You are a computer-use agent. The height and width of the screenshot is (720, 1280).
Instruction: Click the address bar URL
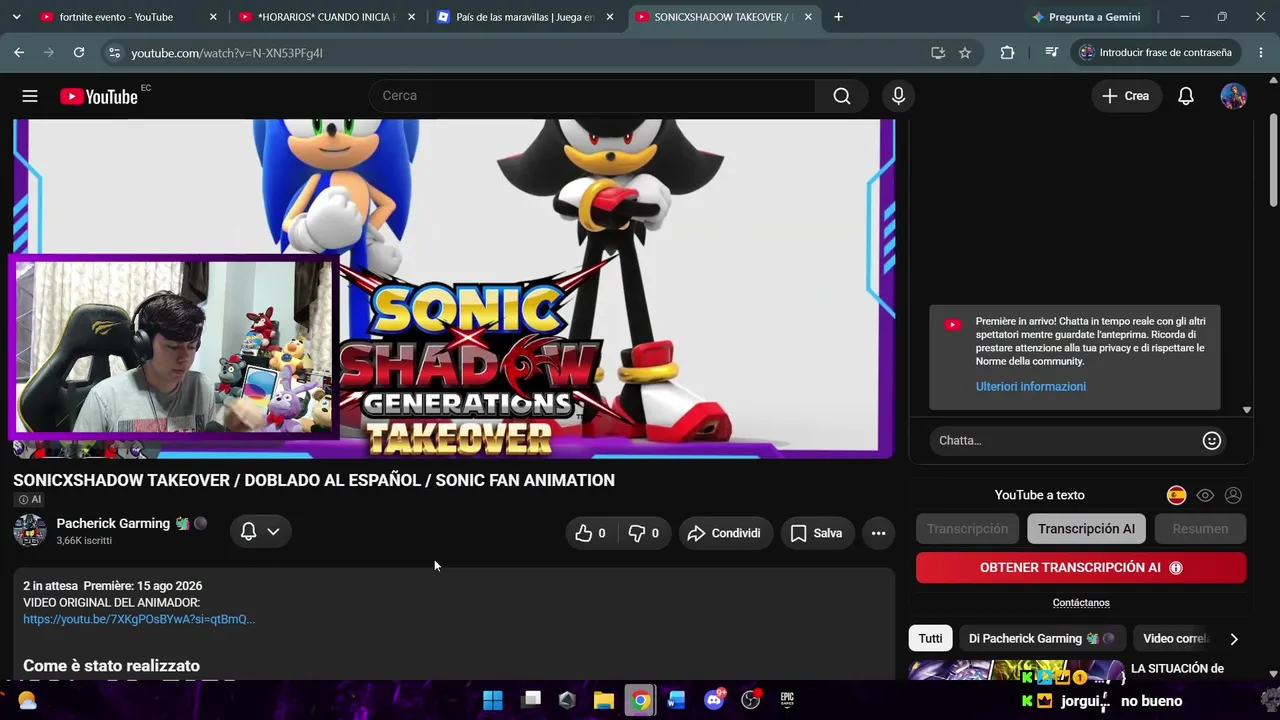coord(227,53)
